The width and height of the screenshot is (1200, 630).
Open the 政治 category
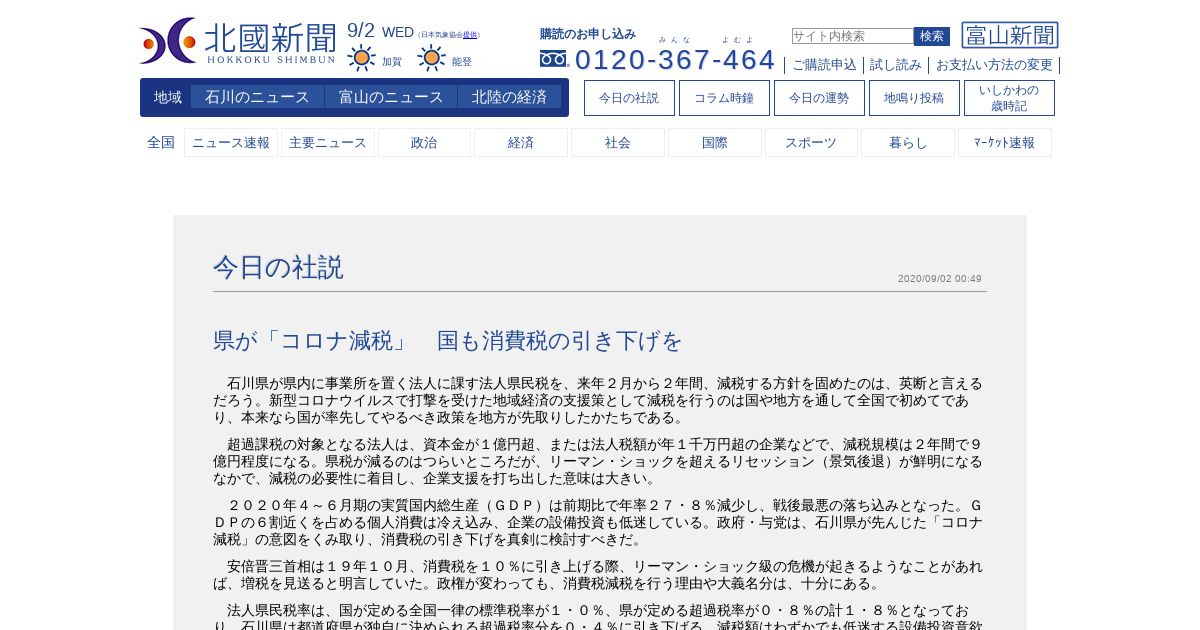424,143
